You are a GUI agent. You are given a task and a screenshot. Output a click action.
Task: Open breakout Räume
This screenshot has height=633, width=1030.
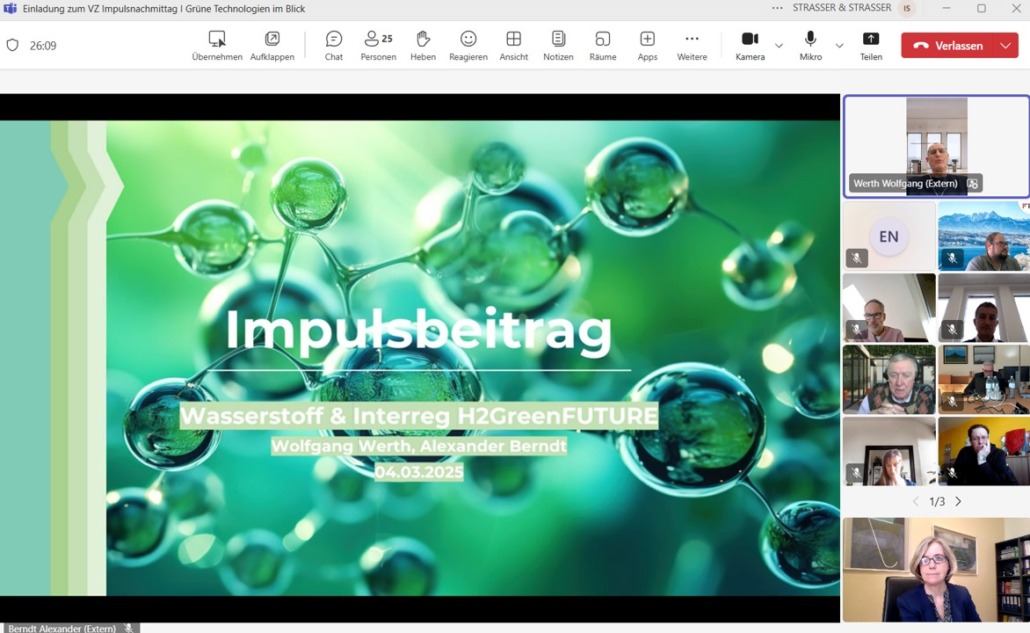pos(603,45)
